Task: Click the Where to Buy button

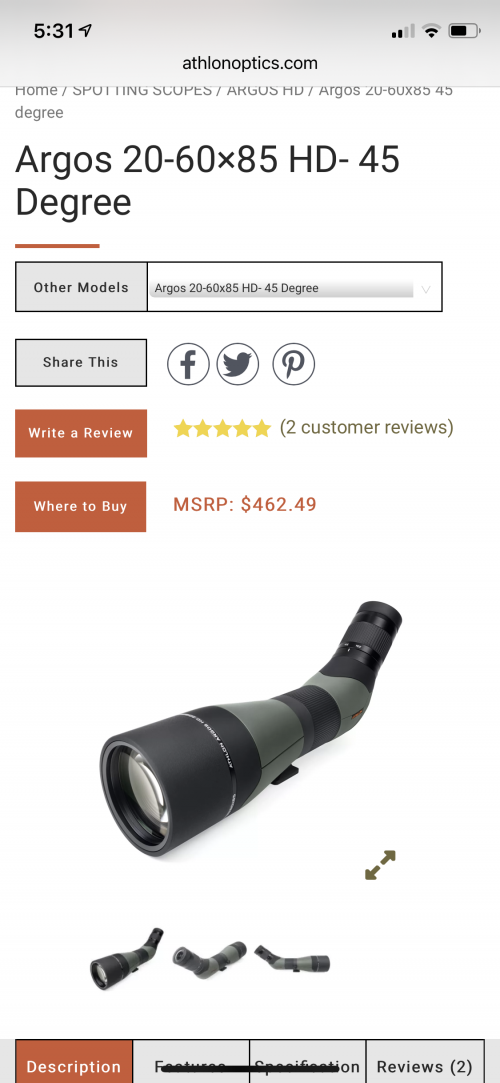Action: click(x=81, y=506)
